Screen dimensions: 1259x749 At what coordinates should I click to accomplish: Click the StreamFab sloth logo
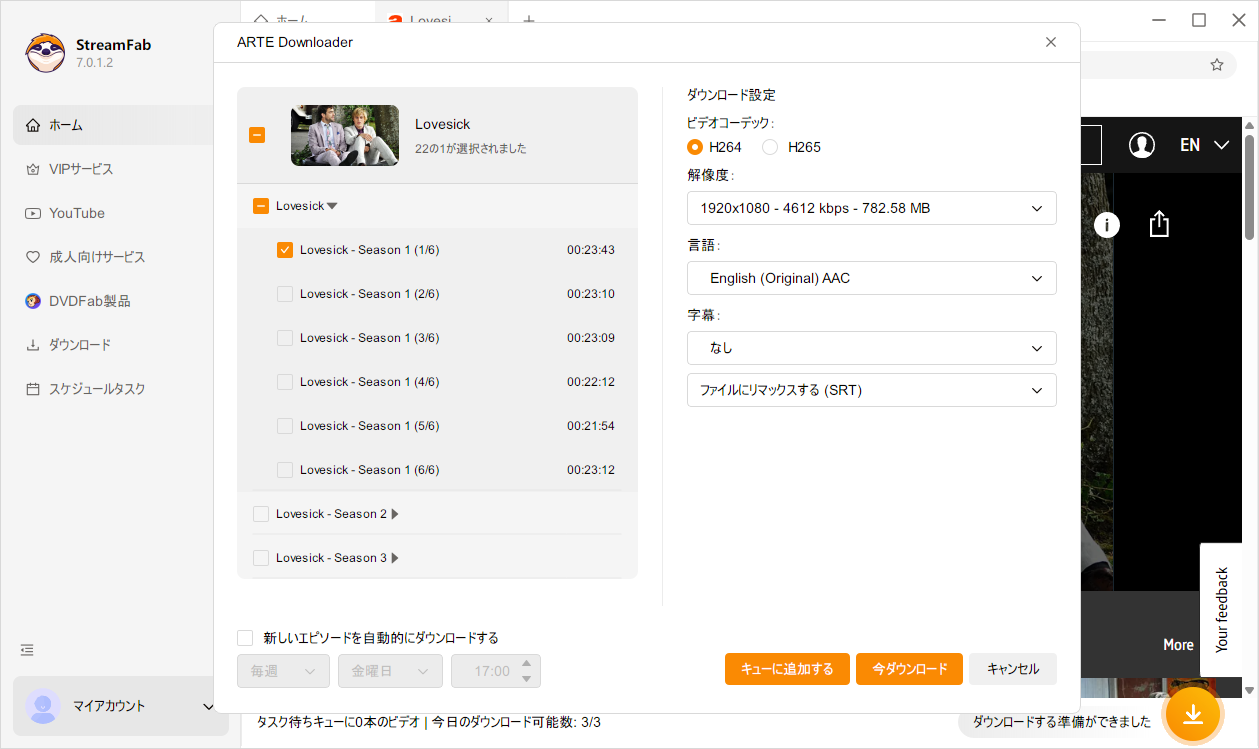(x=45, y=53)
